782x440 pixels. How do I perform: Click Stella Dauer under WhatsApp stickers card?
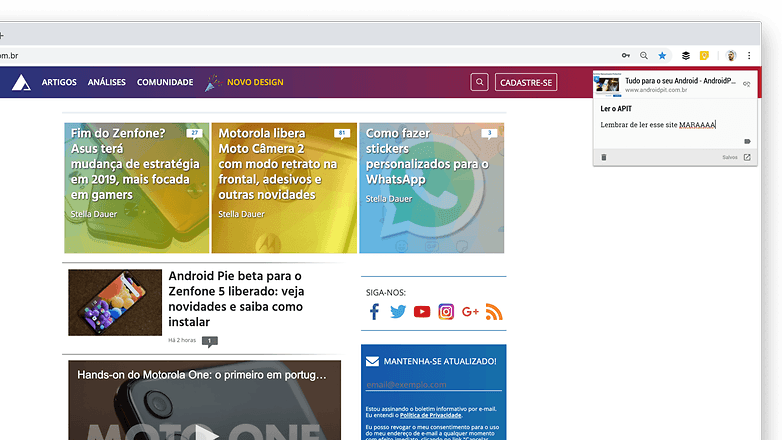coord(389,199)
